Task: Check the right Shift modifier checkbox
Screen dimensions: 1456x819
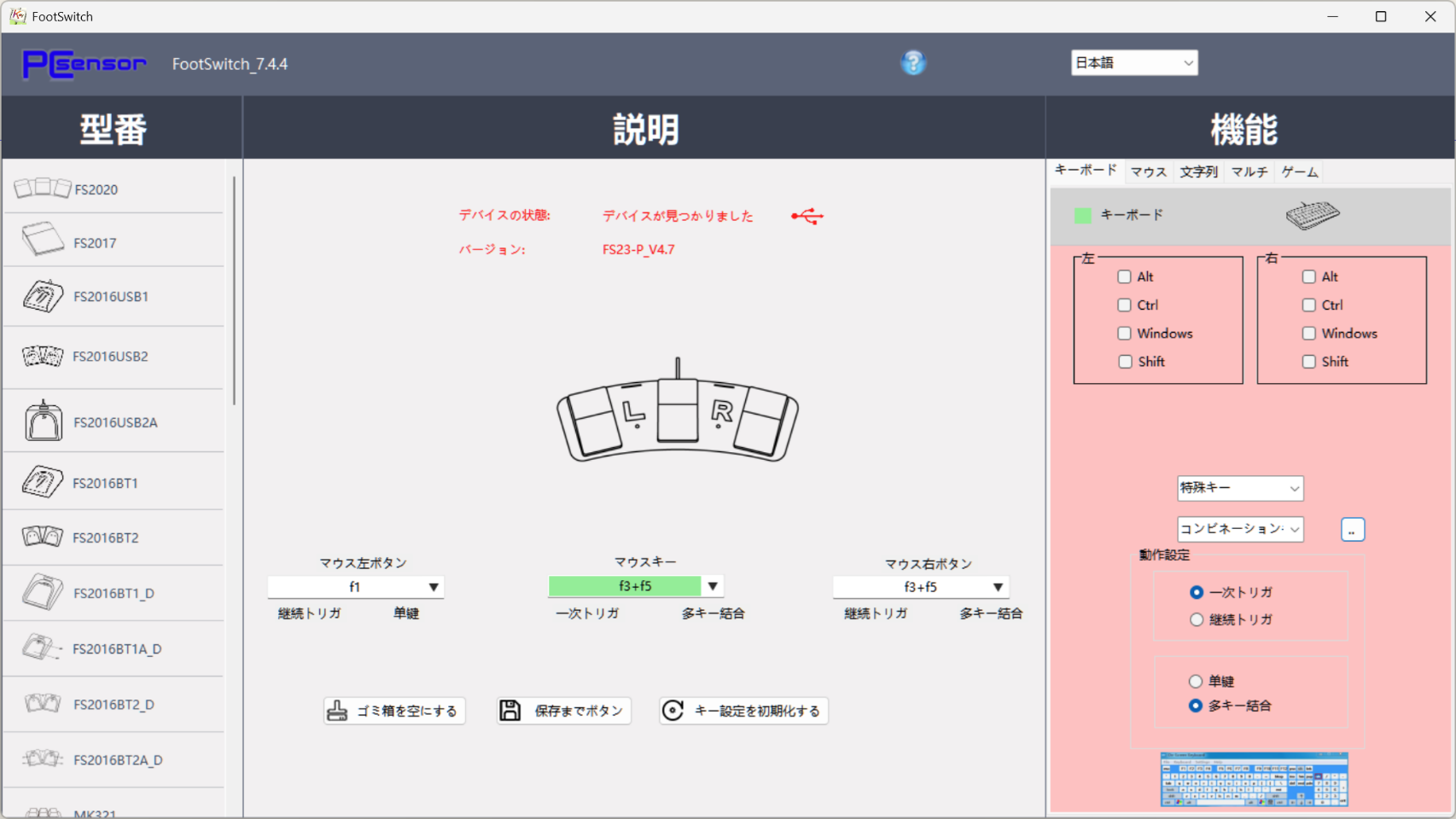Action: tap(1308, 362)
